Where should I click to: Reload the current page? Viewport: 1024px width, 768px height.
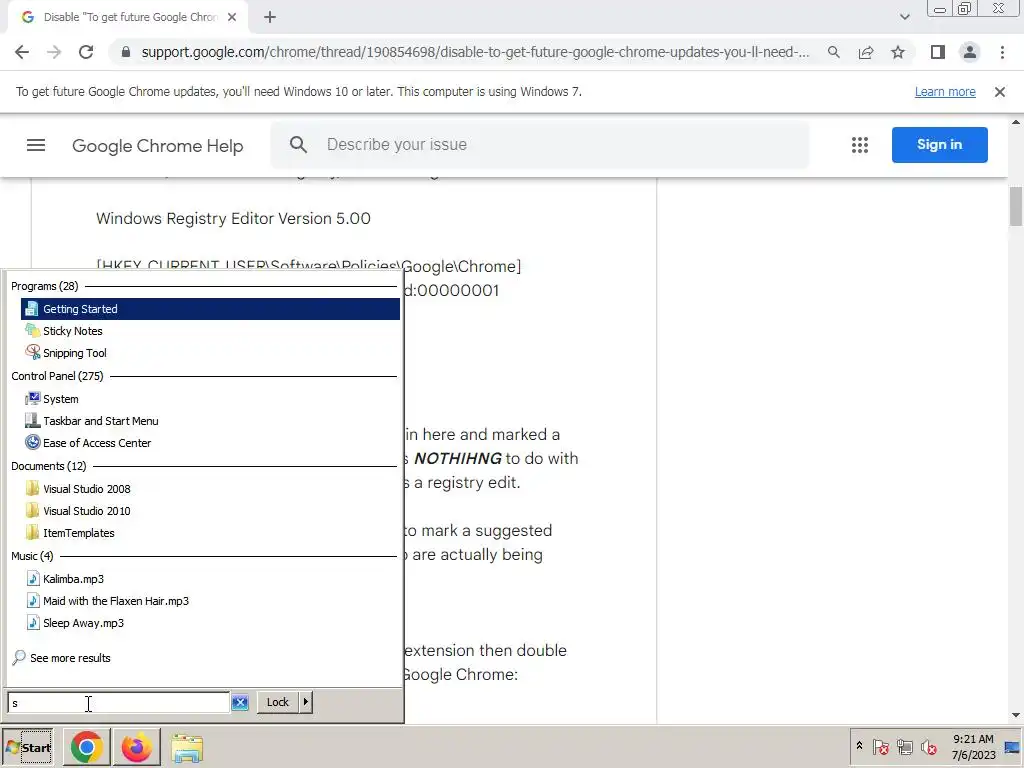point(86,52)
